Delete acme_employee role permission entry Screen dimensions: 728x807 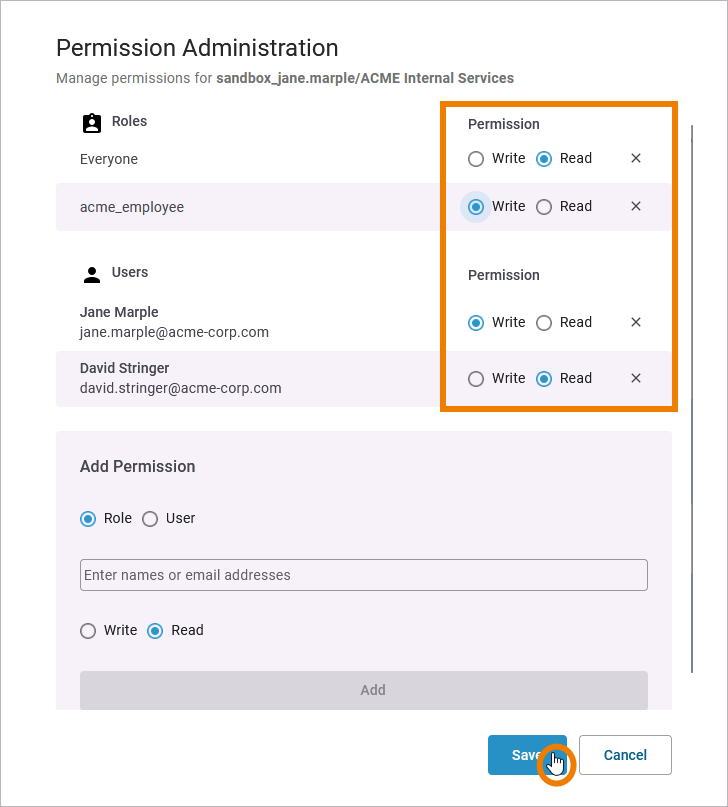coord(636,206)
